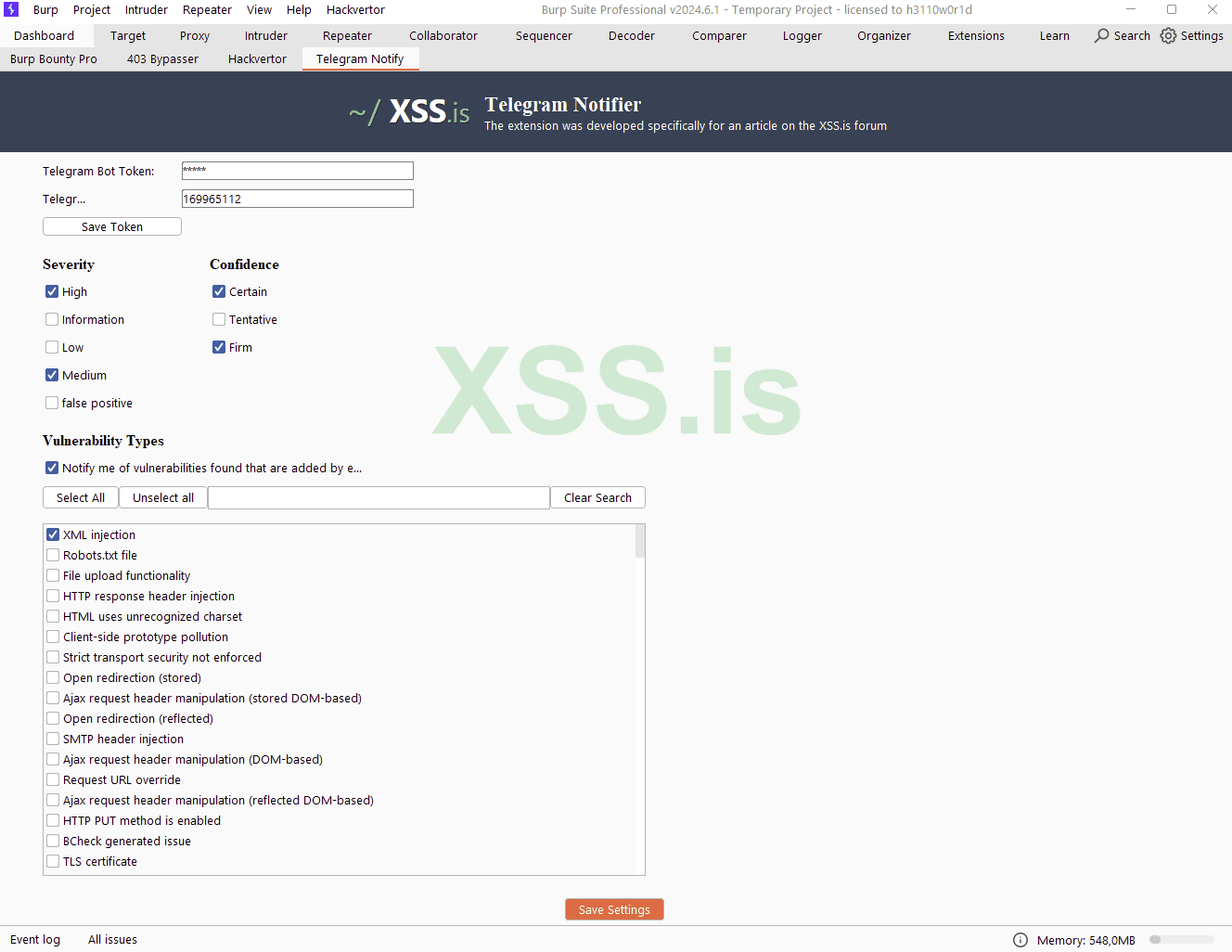
Task: Switch to the Comparer tab
Action: coord(719,35)
